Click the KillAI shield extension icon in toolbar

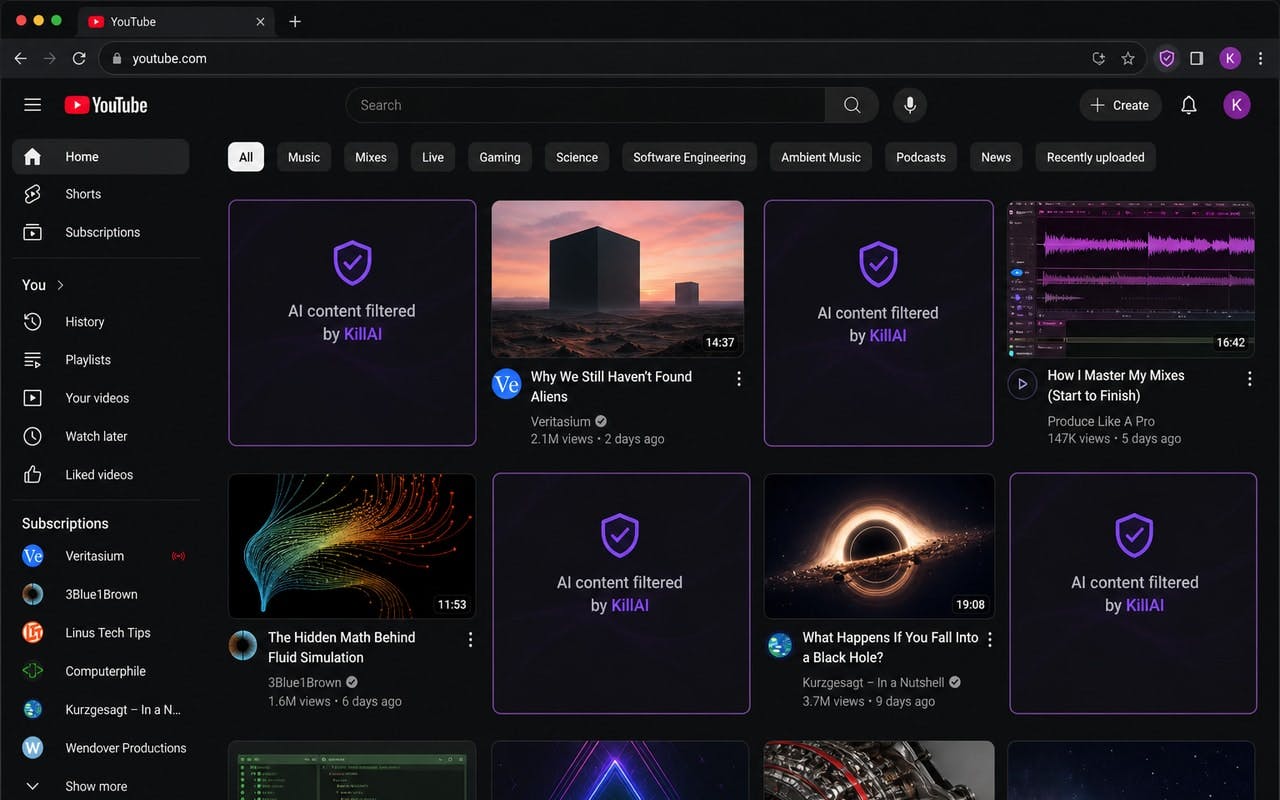point(1166,58)
